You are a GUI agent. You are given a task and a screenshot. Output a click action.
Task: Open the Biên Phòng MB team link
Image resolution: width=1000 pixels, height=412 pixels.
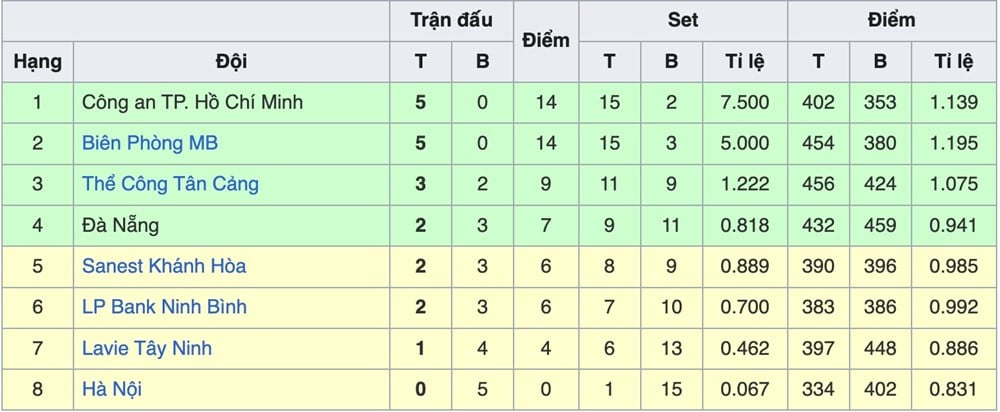149,143
